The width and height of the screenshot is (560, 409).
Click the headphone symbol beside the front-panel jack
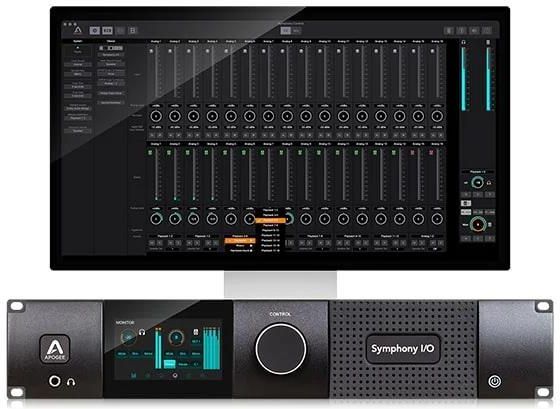tap(71, 382)
